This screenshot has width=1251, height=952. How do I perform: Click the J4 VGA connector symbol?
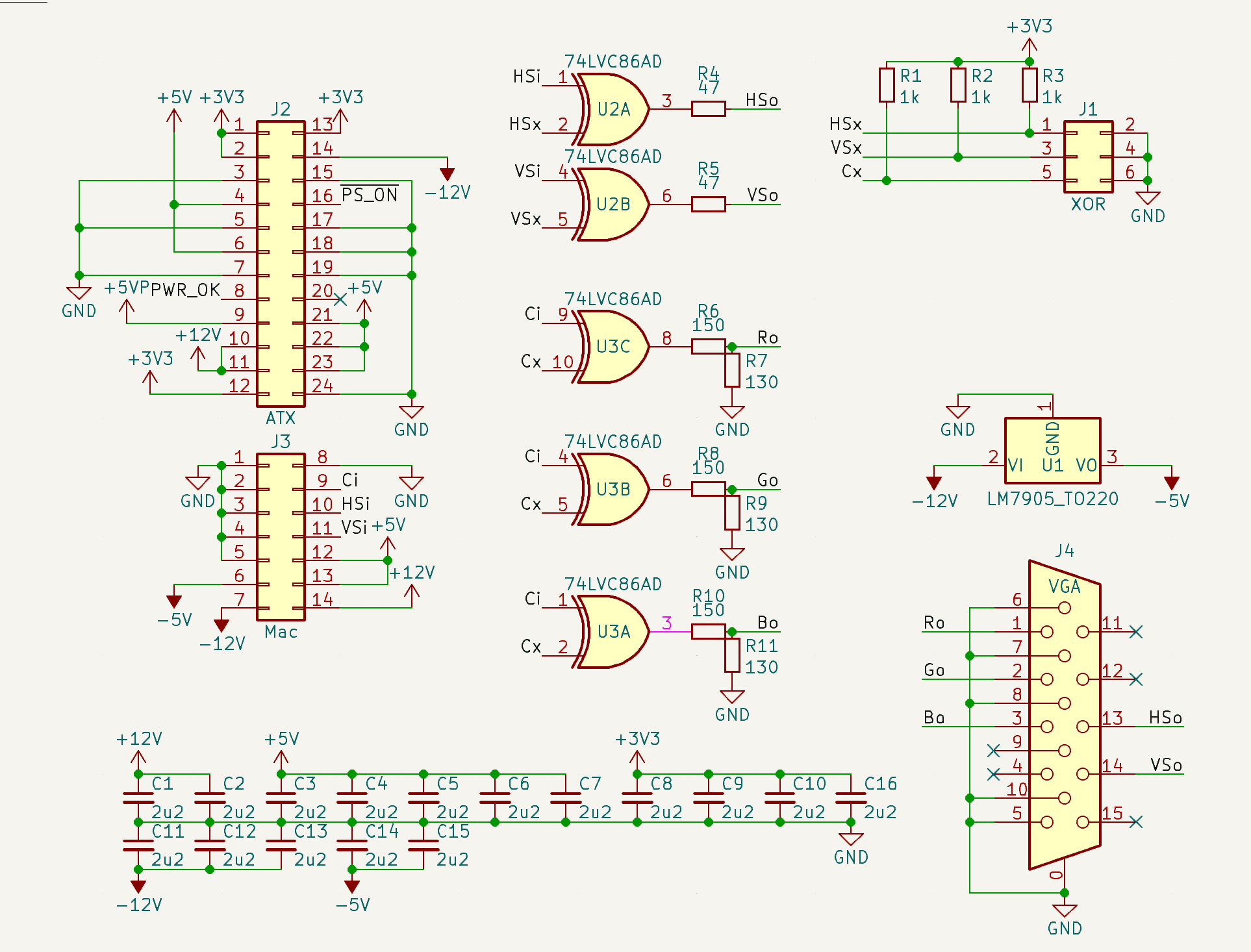click(x=1064, y=714)
